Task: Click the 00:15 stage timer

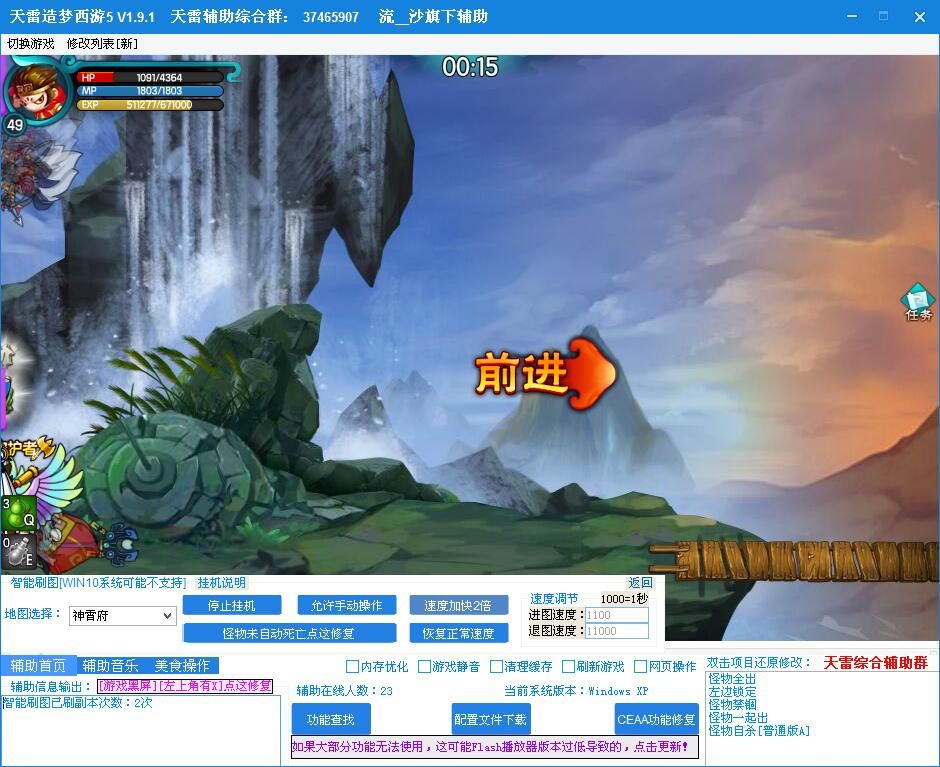Action: (x=470, y=67)
